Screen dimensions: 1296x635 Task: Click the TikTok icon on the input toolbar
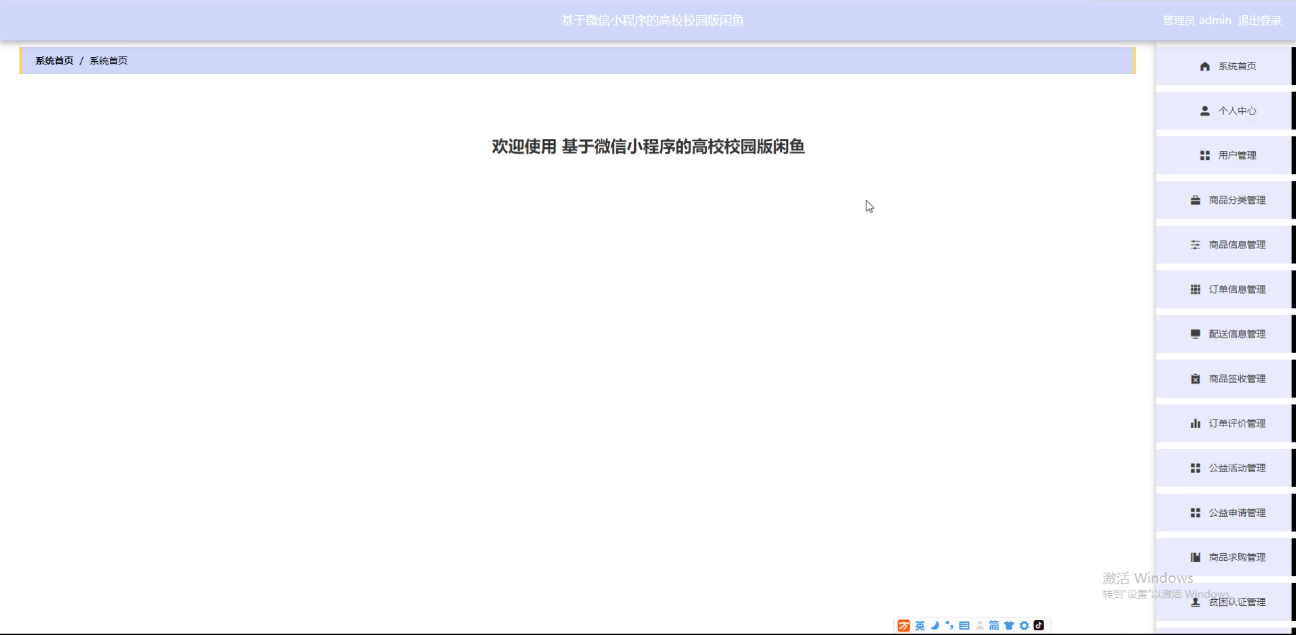point(1038,626)
